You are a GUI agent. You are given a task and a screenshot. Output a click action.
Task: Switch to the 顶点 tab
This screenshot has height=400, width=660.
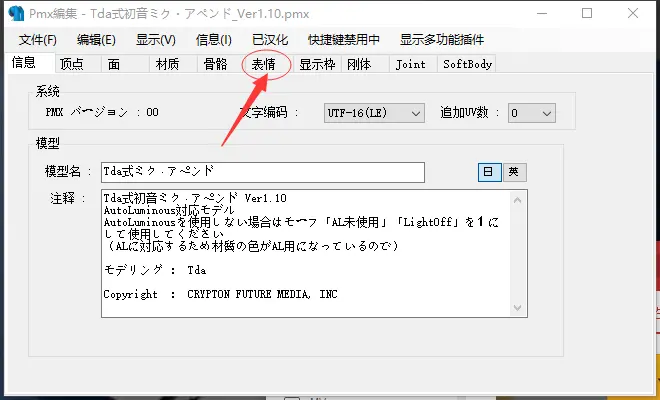(x=79, y=64)
